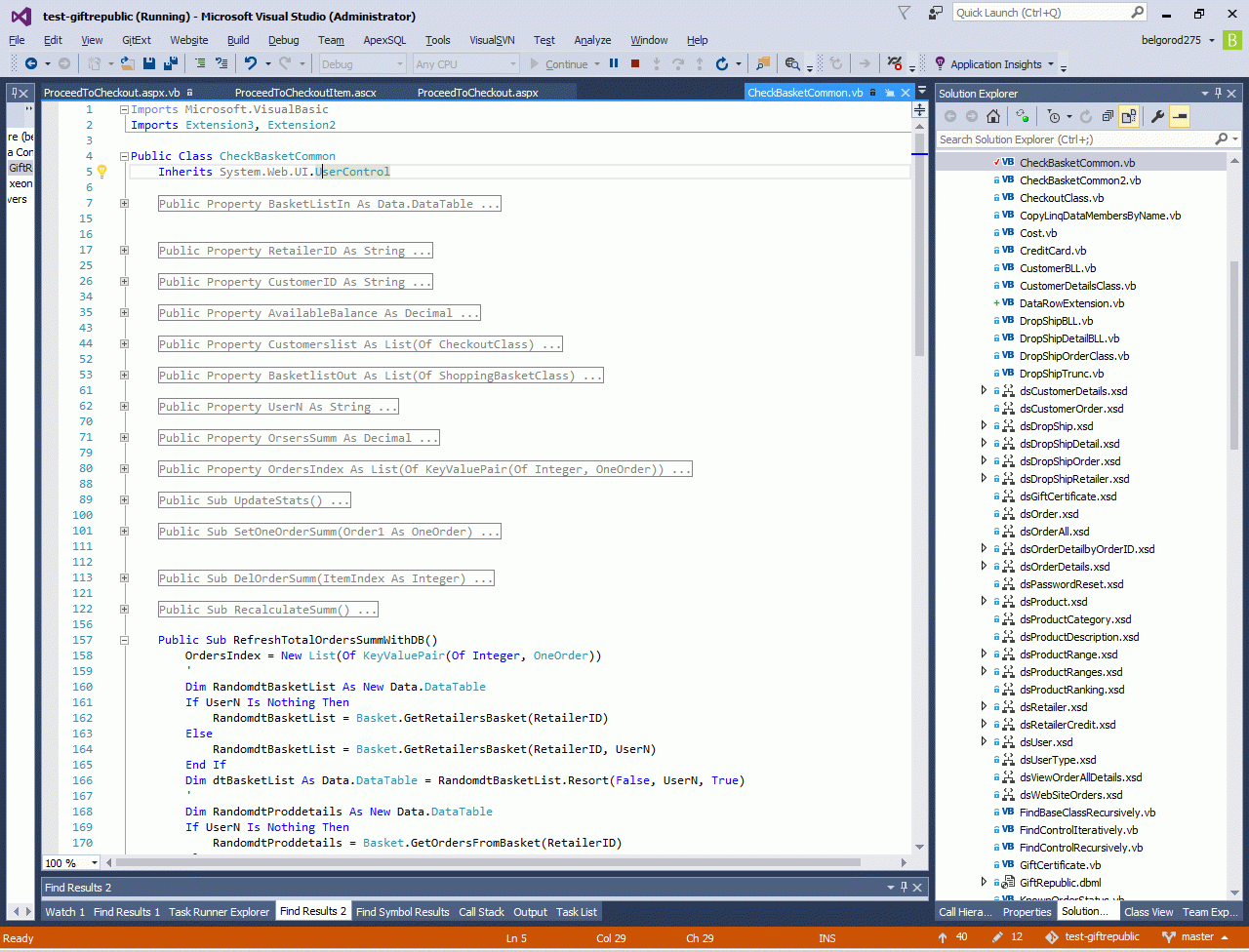
Task: Collapse the CheckBasketCommon class outline
Action: (x=124, y=156)
